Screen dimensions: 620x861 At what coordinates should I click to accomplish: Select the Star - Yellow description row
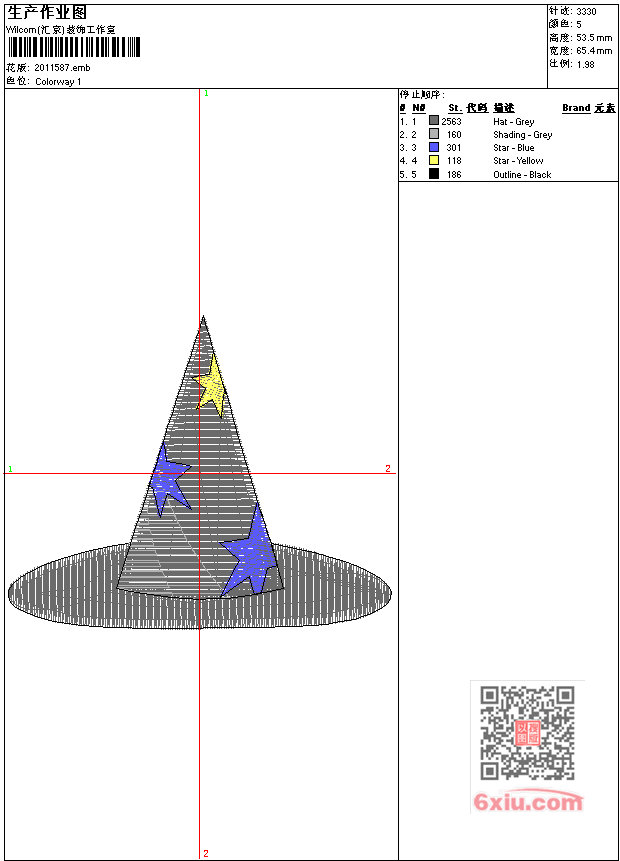coord(518,161)
